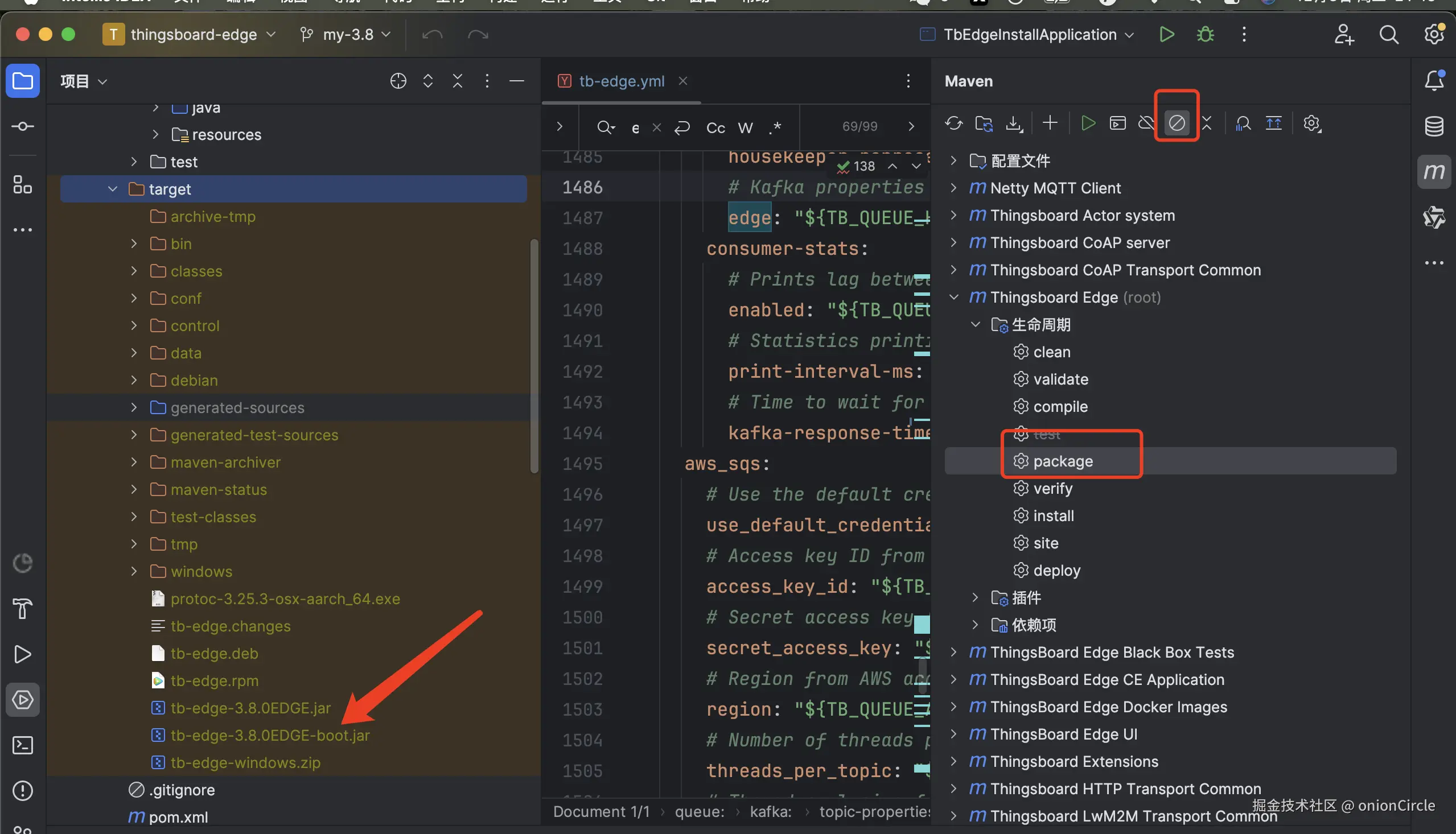Debug TbEdgeInstallApplication with bug icon
This screenshot has width=1456, height=834.
pyautogui.click(x=1205, y=34)
